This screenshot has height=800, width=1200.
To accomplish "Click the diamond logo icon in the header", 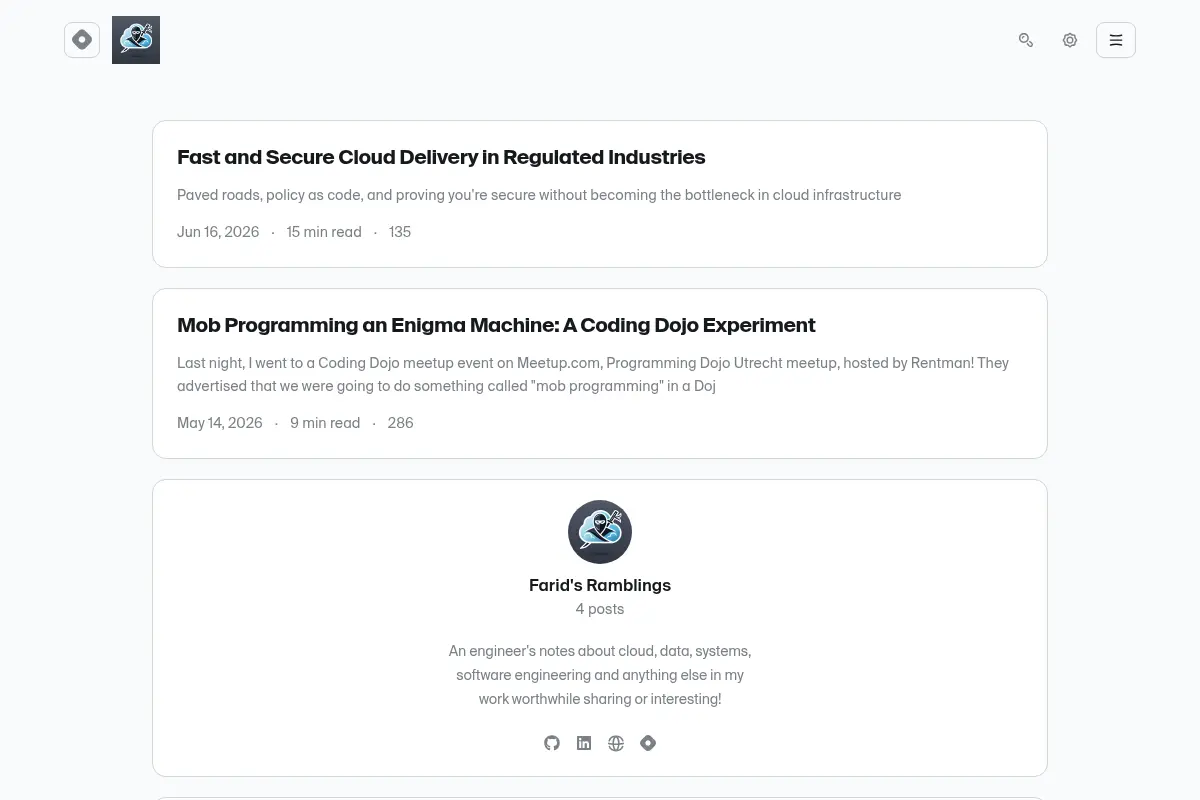I will point(82,40).
